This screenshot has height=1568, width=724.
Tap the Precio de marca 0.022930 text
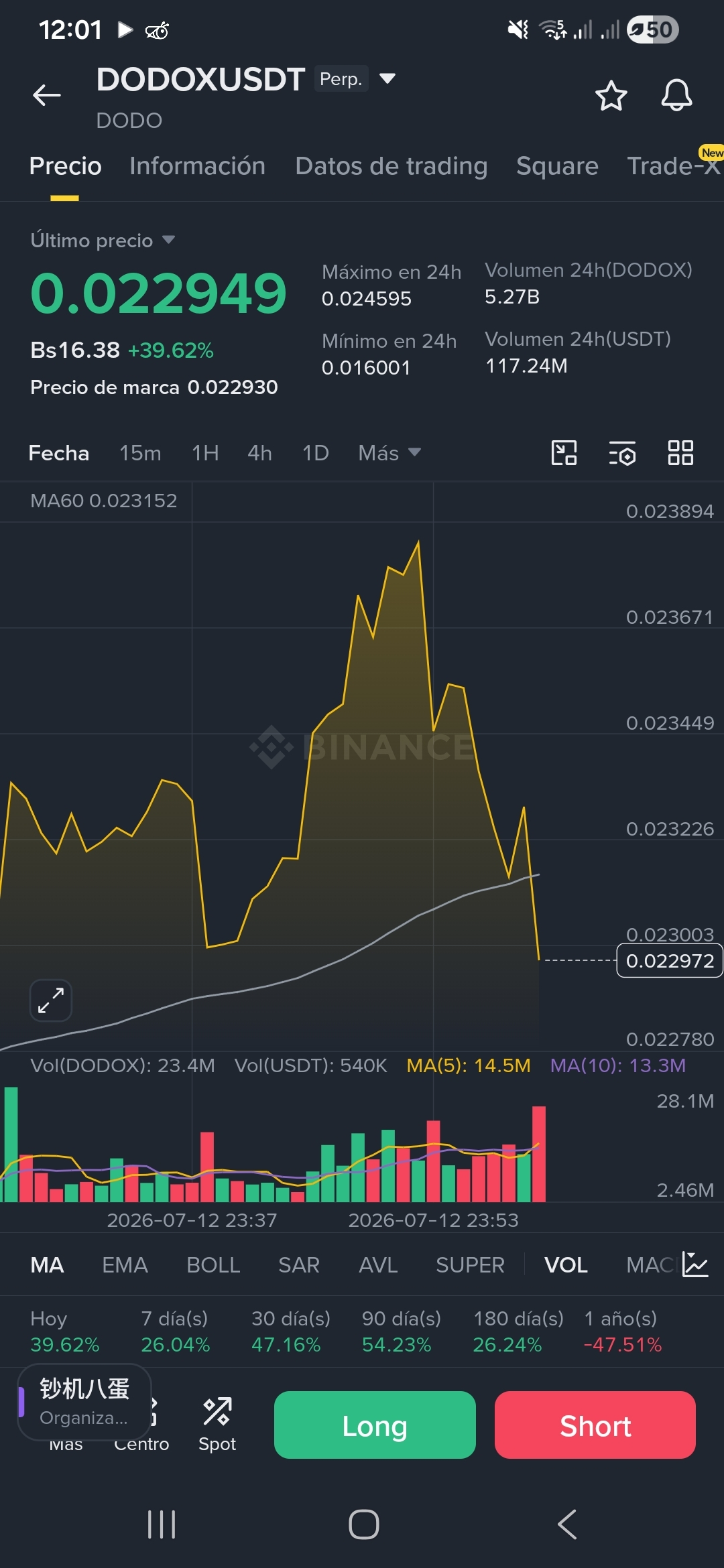(154, 387)
